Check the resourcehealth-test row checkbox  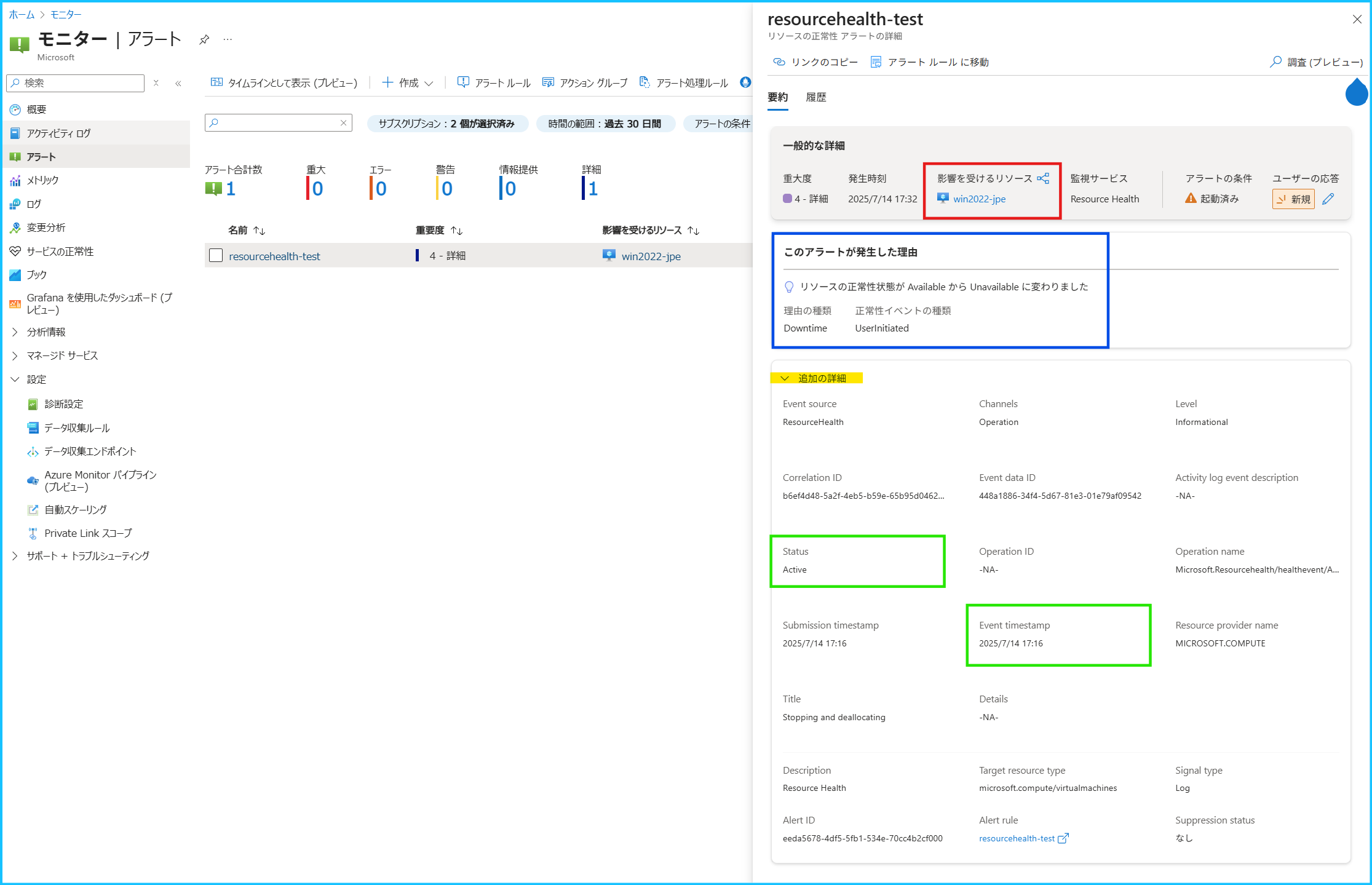point(216,255)
